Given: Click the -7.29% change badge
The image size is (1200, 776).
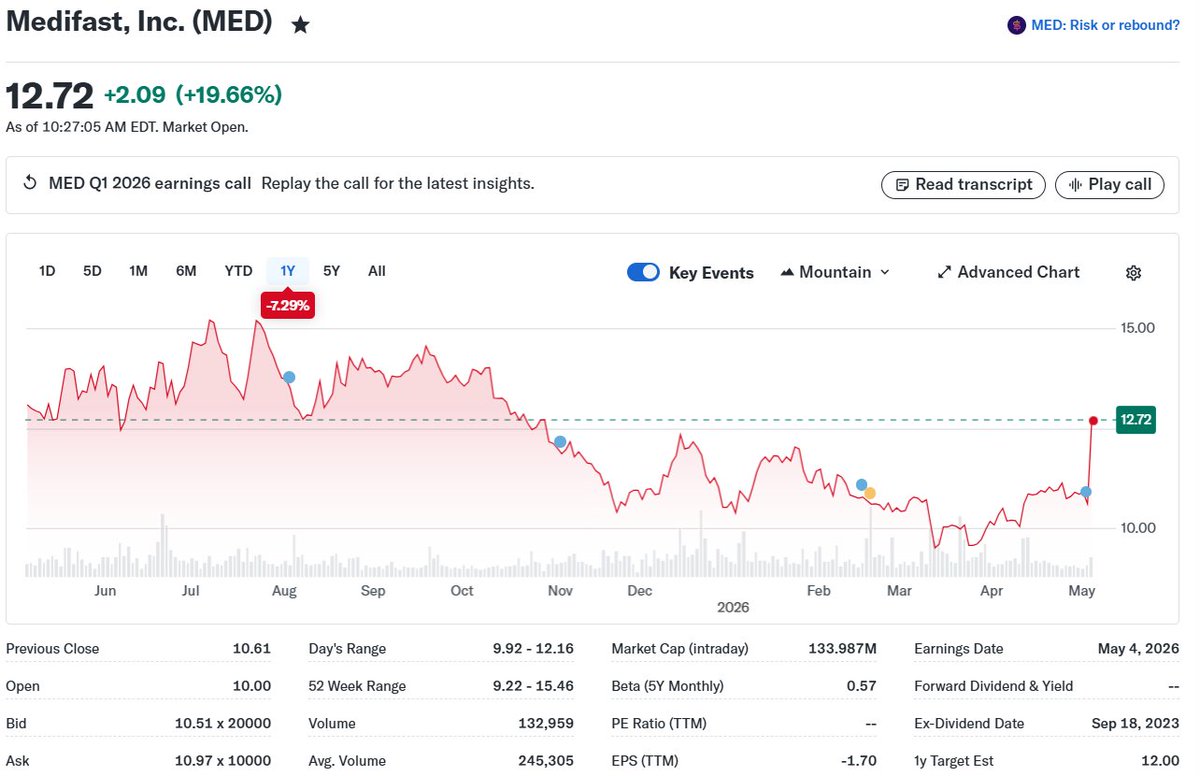Looking at the screenshot, I should [x=288, y=306].
